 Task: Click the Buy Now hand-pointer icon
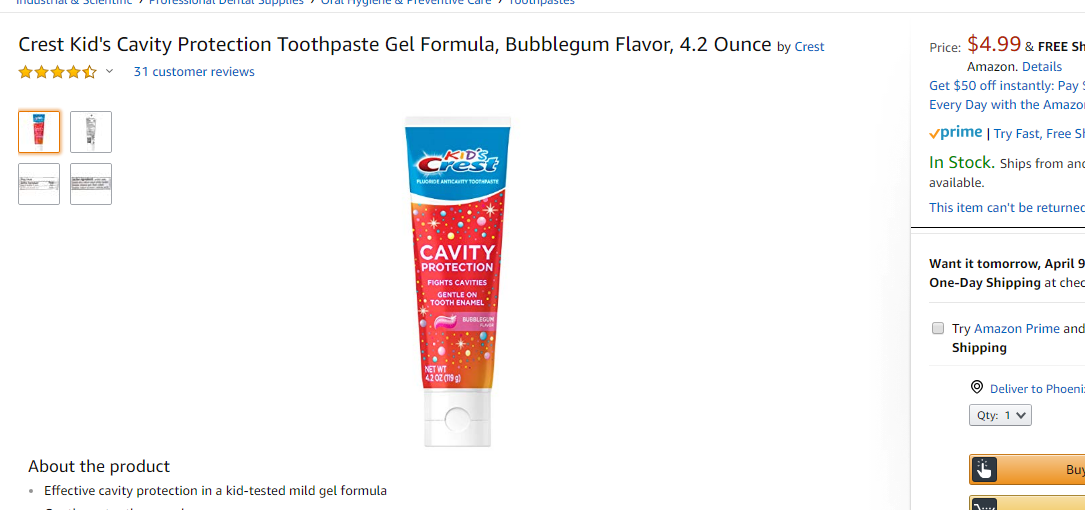pos(983,470)
